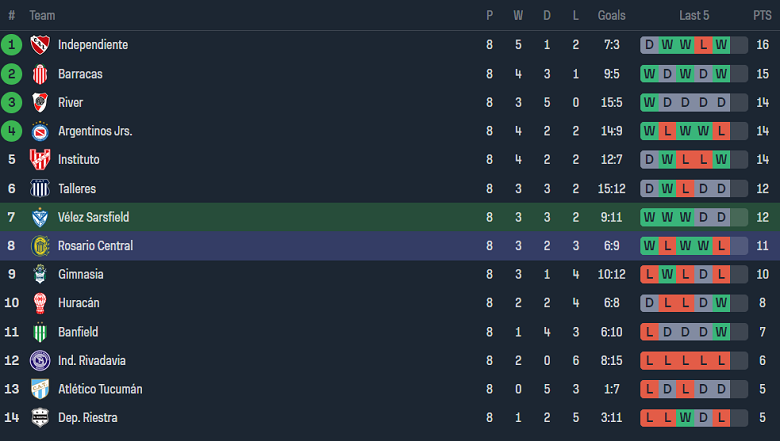Click the Atlético Tucumán crest icon
Screen dimensions: 780x441
coord(40,389)
